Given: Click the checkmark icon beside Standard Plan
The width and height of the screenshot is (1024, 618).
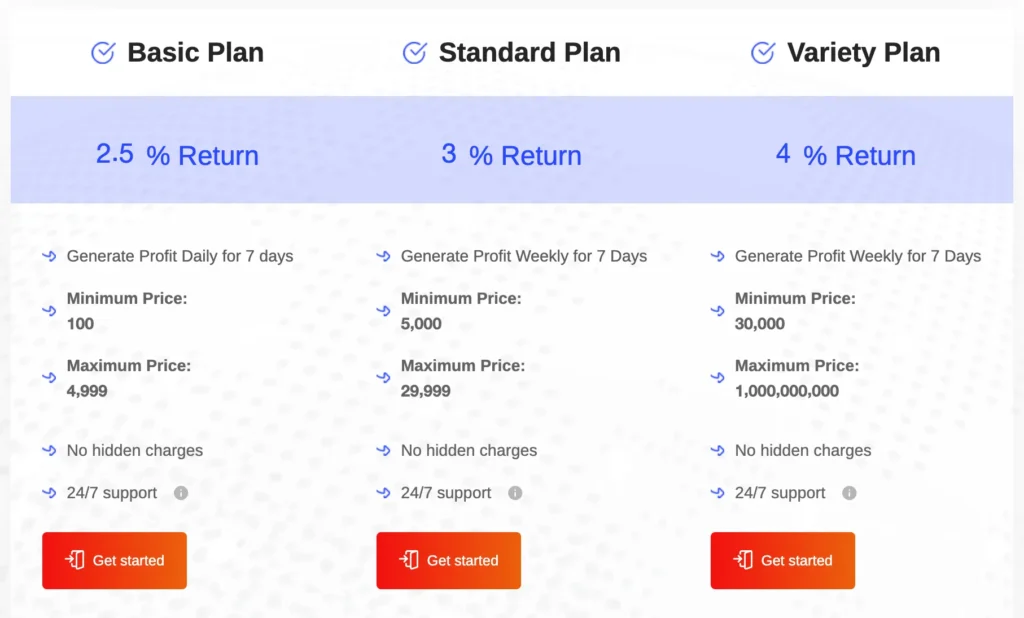Looking at the screenshot, I should pos(414,53).
